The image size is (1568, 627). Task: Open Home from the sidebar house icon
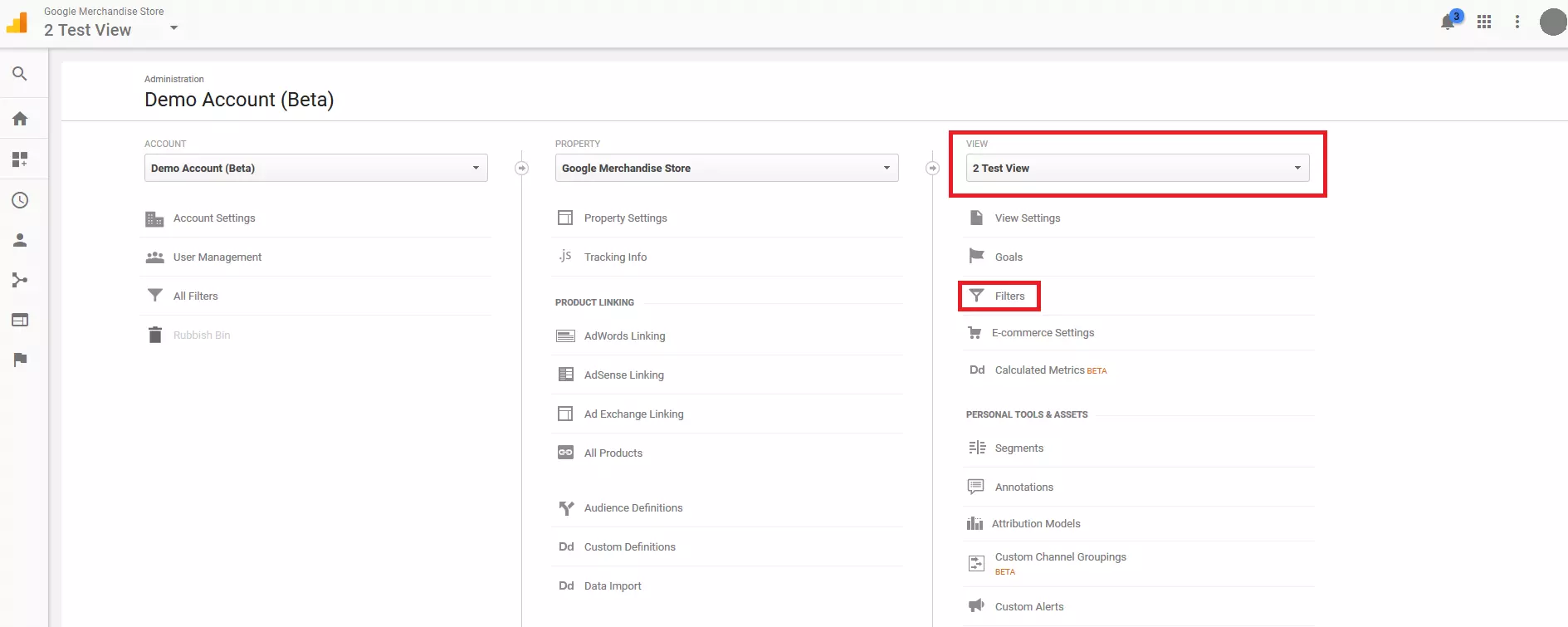point(20,119)
